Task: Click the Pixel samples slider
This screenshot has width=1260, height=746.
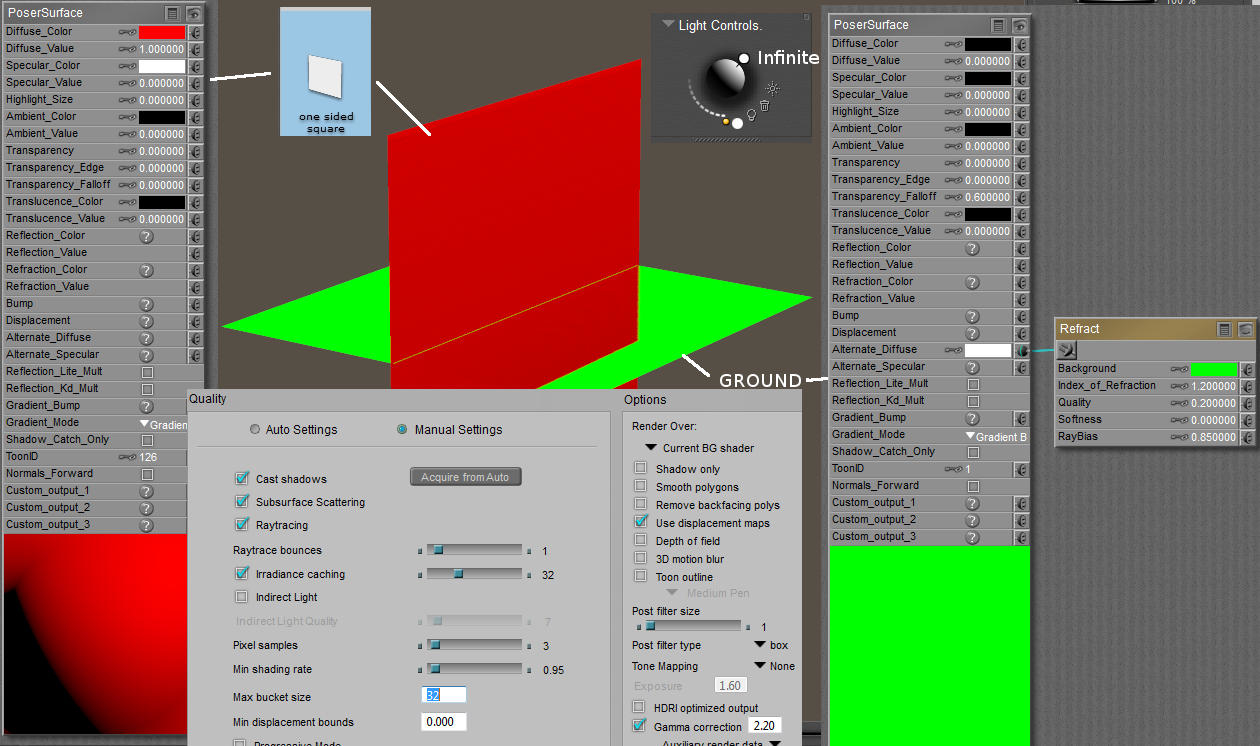Action: click(474, 645)
